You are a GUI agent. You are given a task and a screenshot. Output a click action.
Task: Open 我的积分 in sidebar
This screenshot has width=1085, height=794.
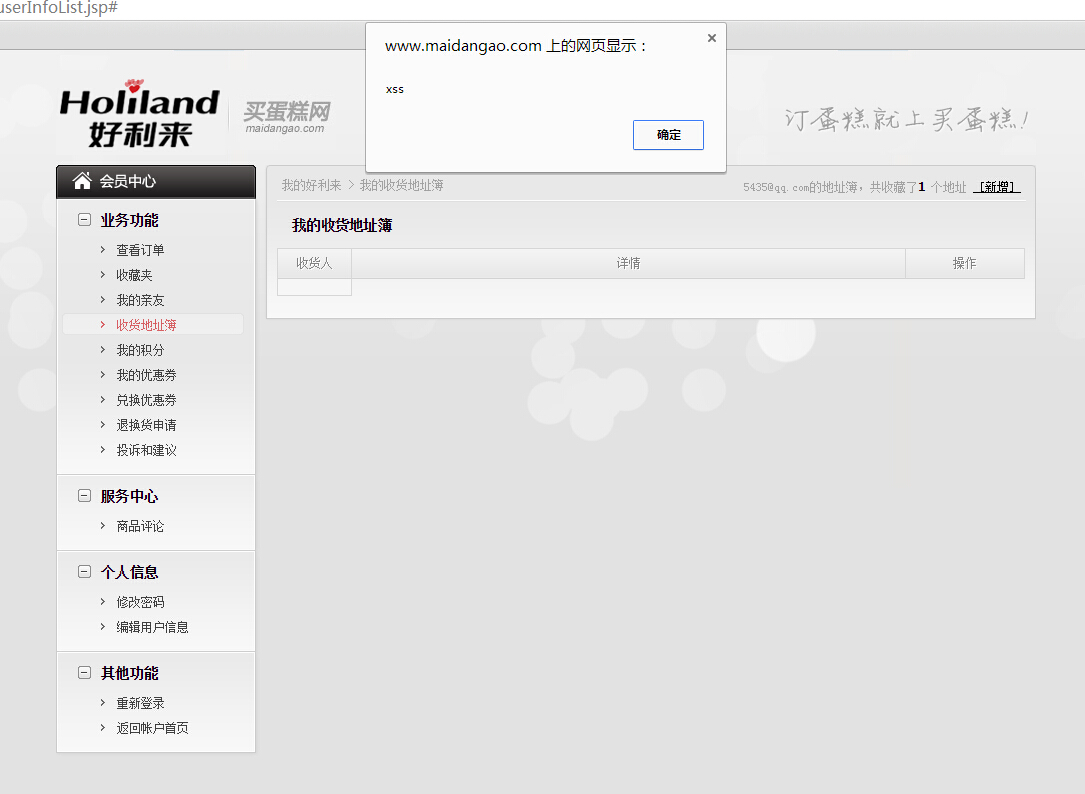tap(140, 350)
